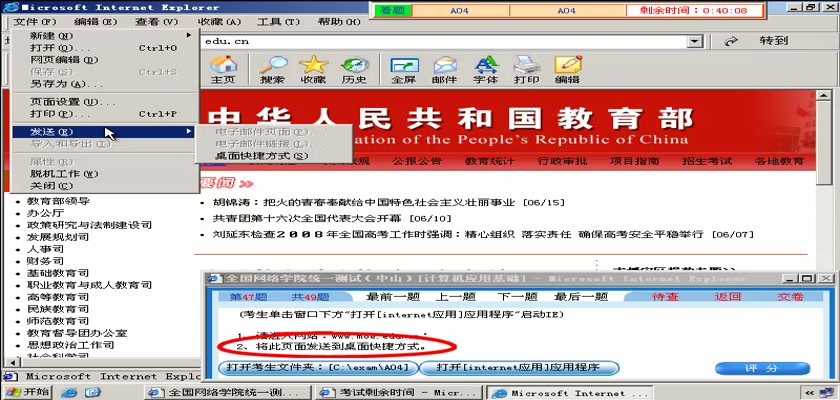Click the 人事司 sidebar link
The height and width of the screenshot is (400, 840).
(x=46, y=249)
